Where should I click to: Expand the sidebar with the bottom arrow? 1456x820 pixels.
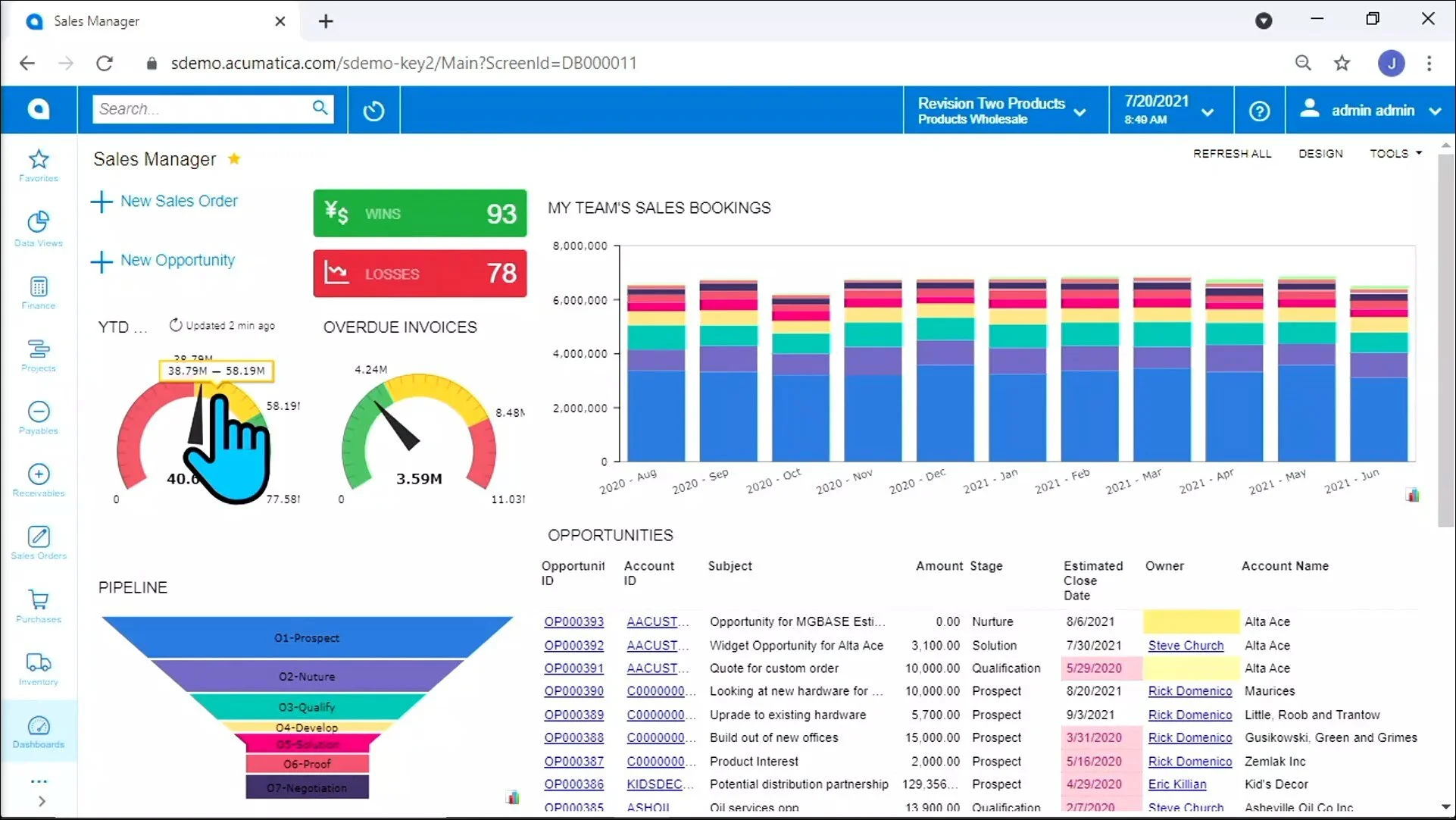42,801
